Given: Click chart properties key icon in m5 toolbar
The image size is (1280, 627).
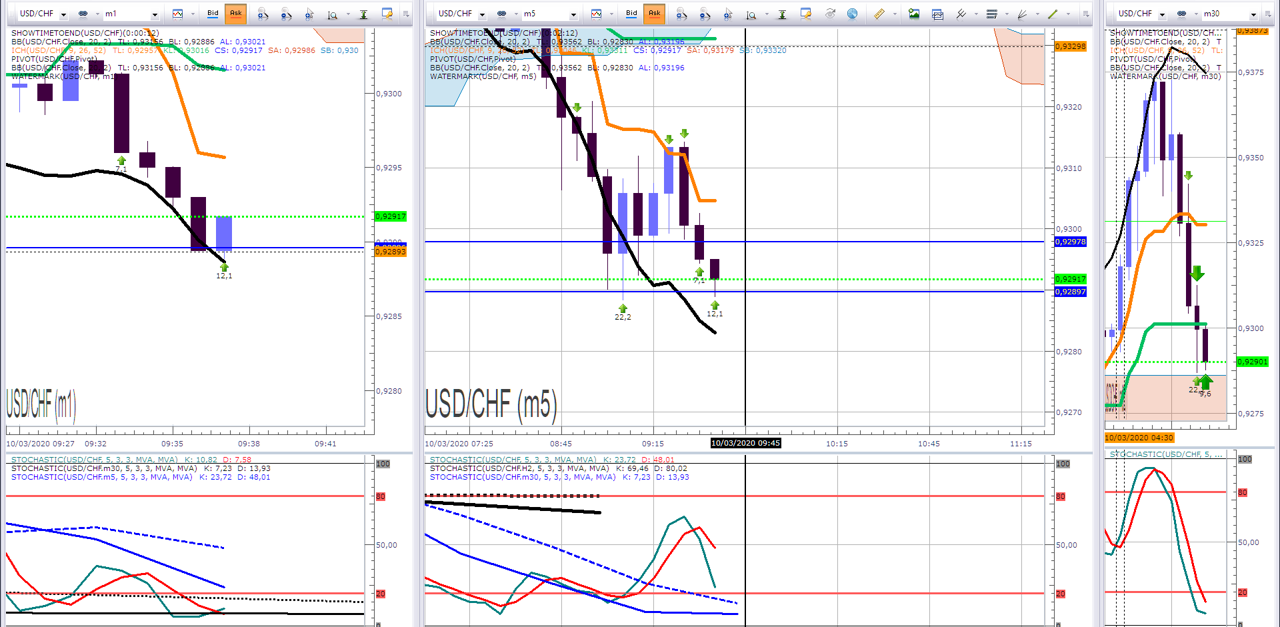Looking at the screenshot, I should pos(806,14).
